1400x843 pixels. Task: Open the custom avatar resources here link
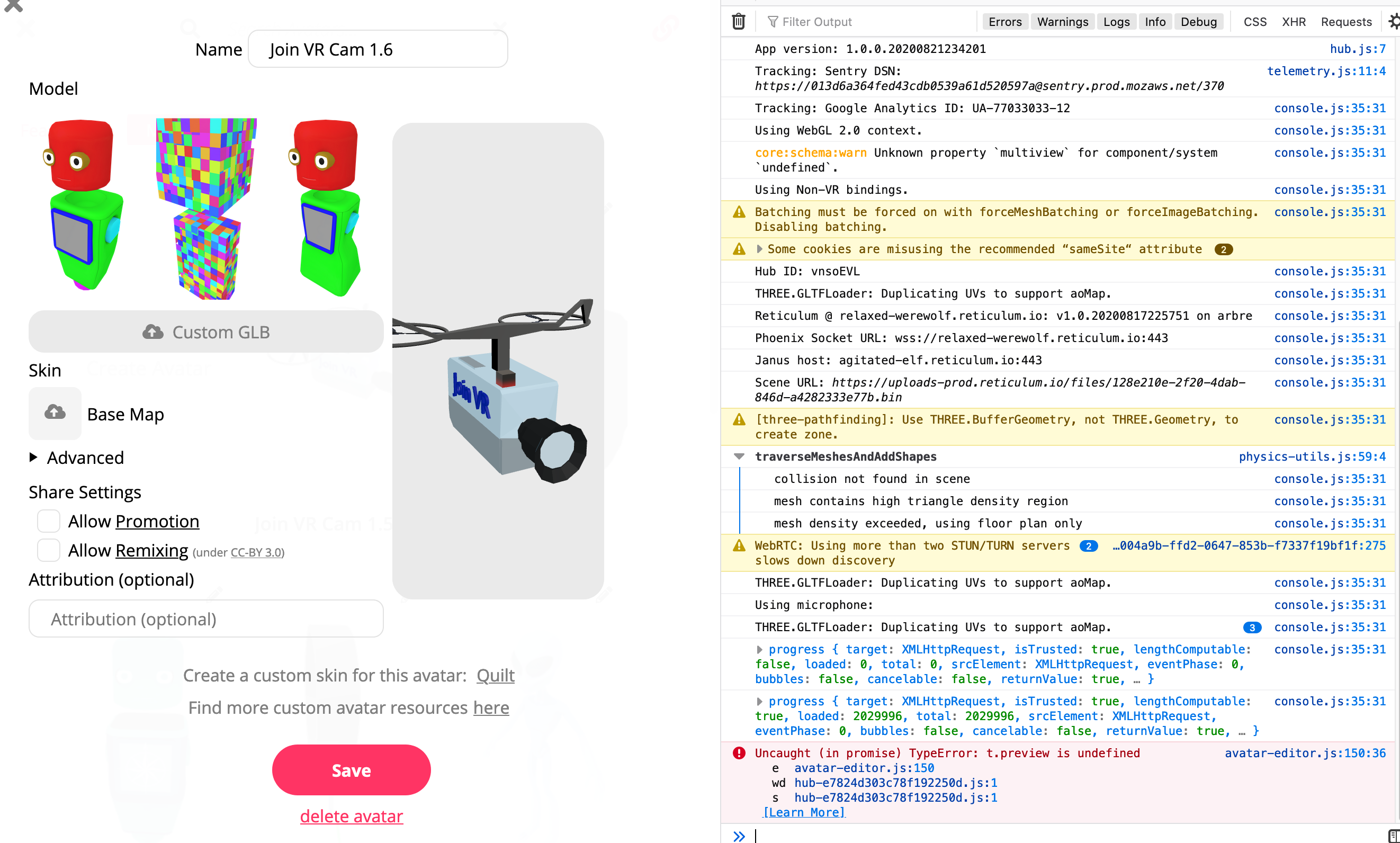(x=491, y=708)
